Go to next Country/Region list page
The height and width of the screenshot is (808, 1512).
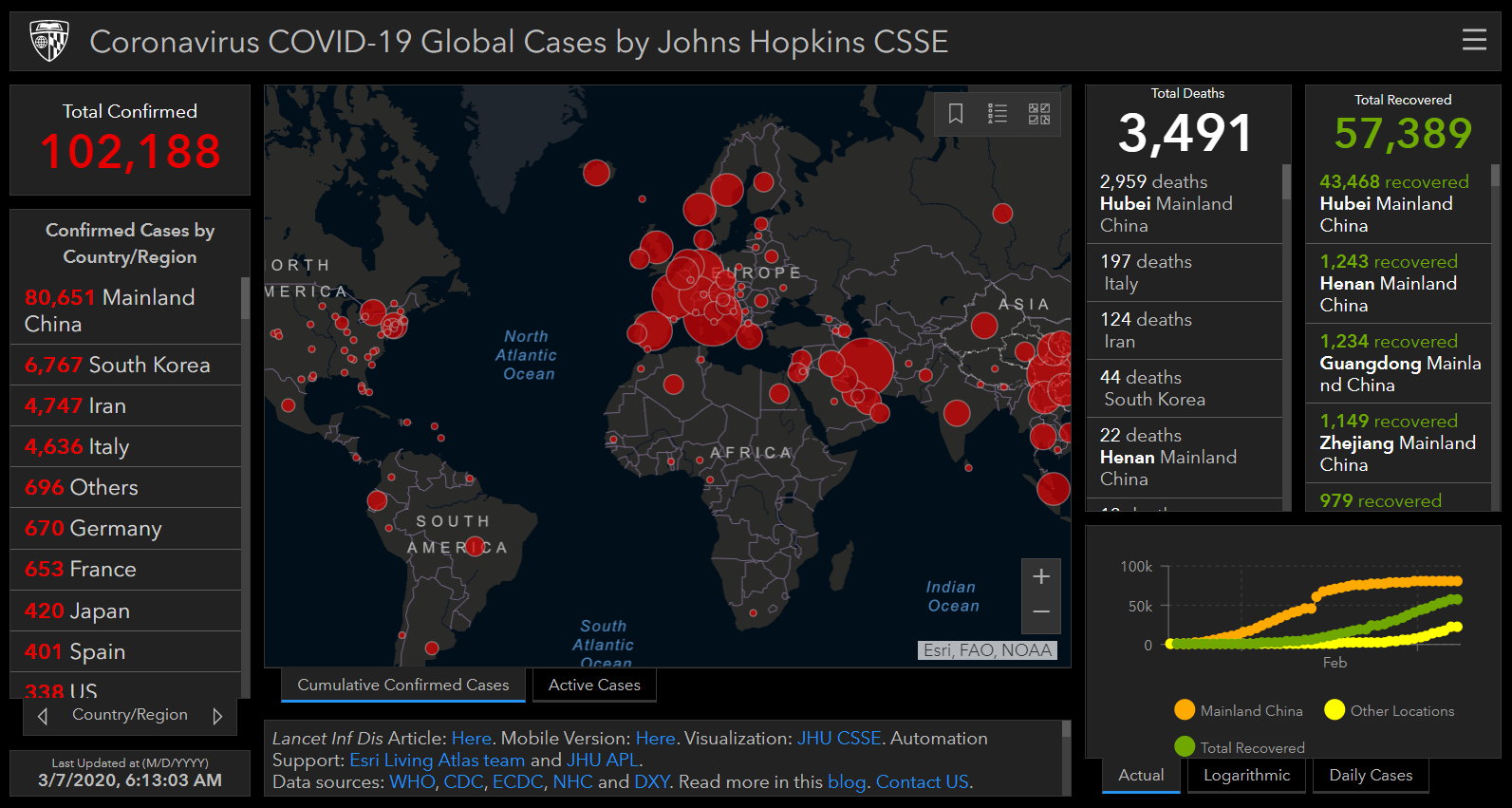(x=217, y=716)
